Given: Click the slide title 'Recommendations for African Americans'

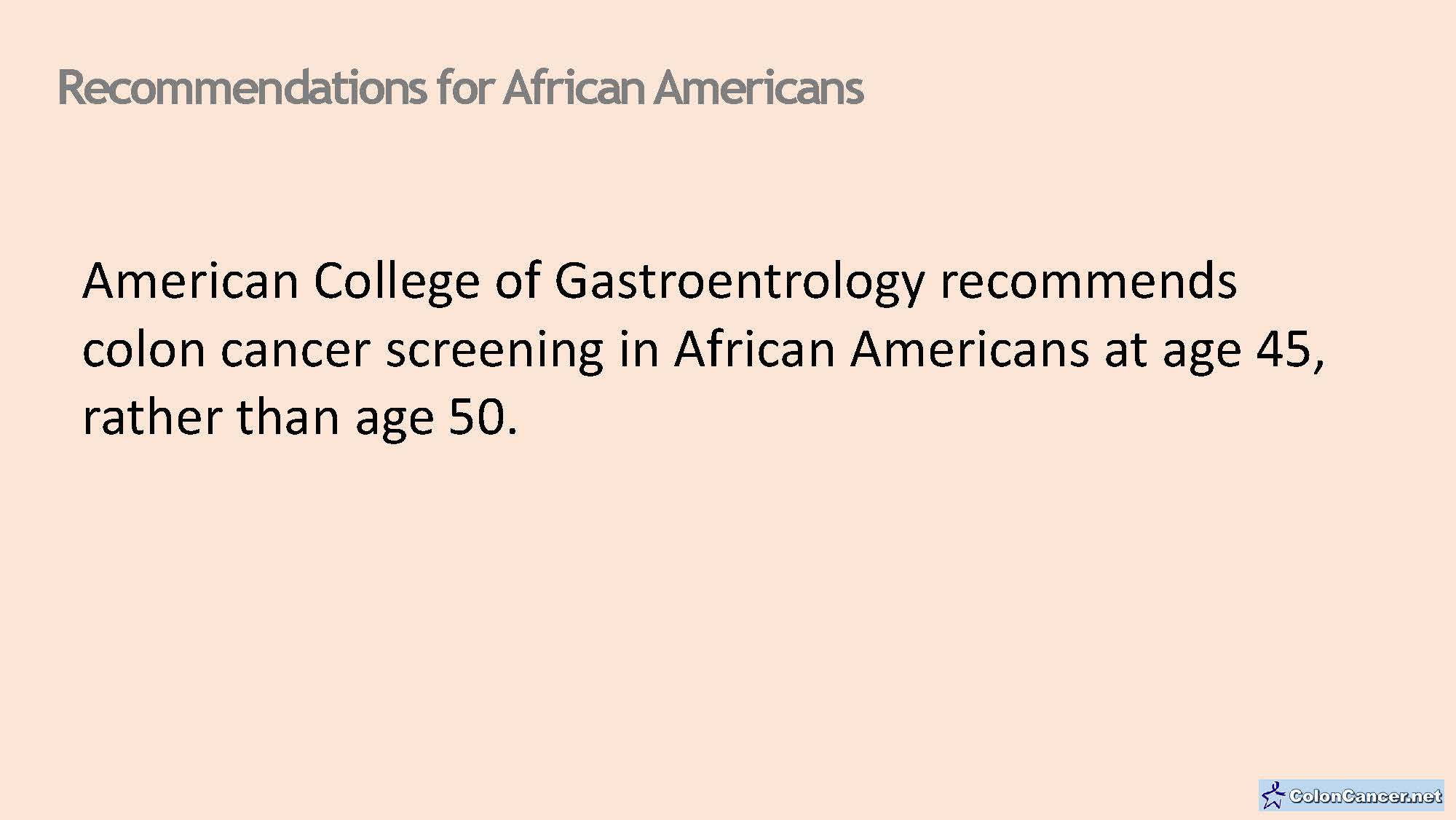Looking at the screenshot, I should point(460,87).
